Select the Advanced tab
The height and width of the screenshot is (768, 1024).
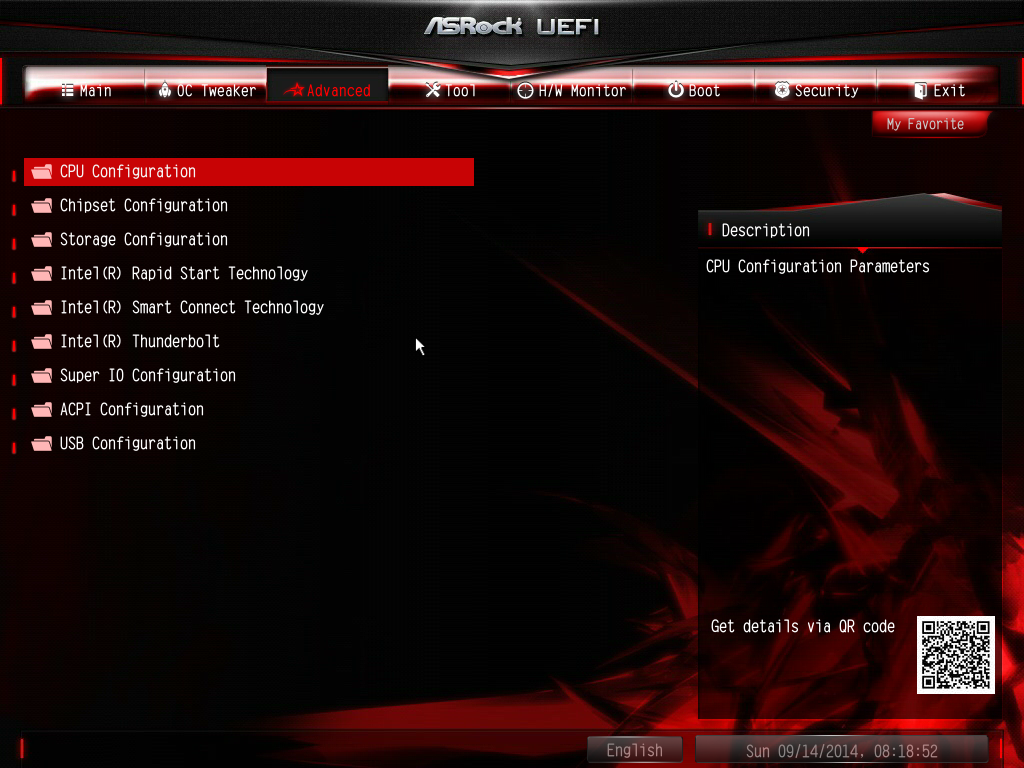click(328, 90)
